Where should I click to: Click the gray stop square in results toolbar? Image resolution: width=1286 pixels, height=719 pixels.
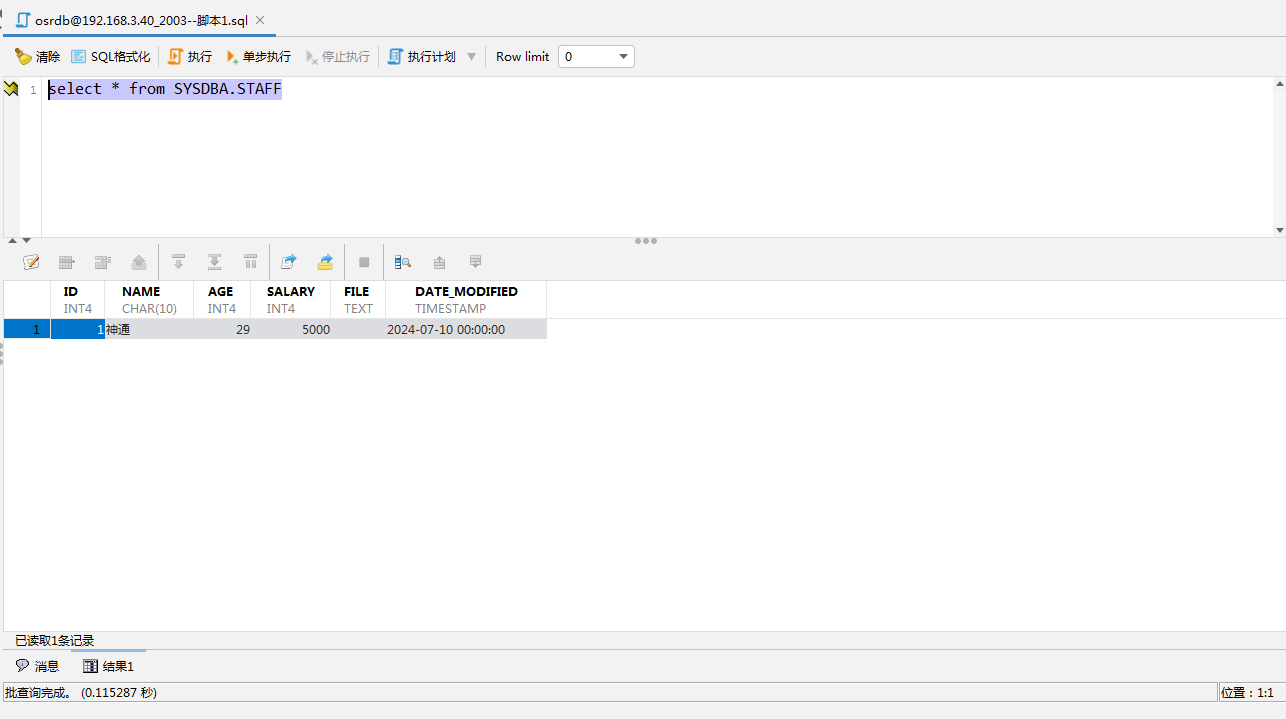364,262
